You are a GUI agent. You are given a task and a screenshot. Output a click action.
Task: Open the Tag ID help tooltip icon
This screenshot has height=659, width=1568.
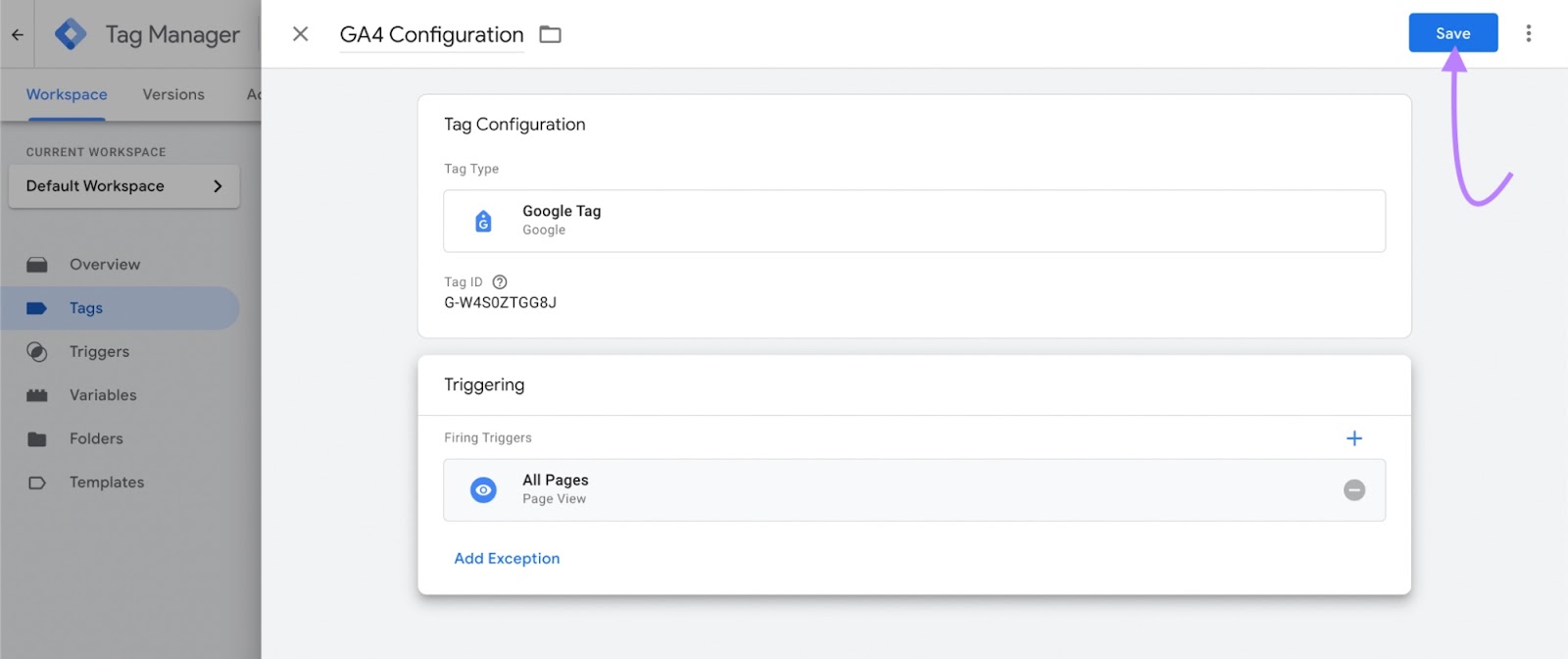500,282
